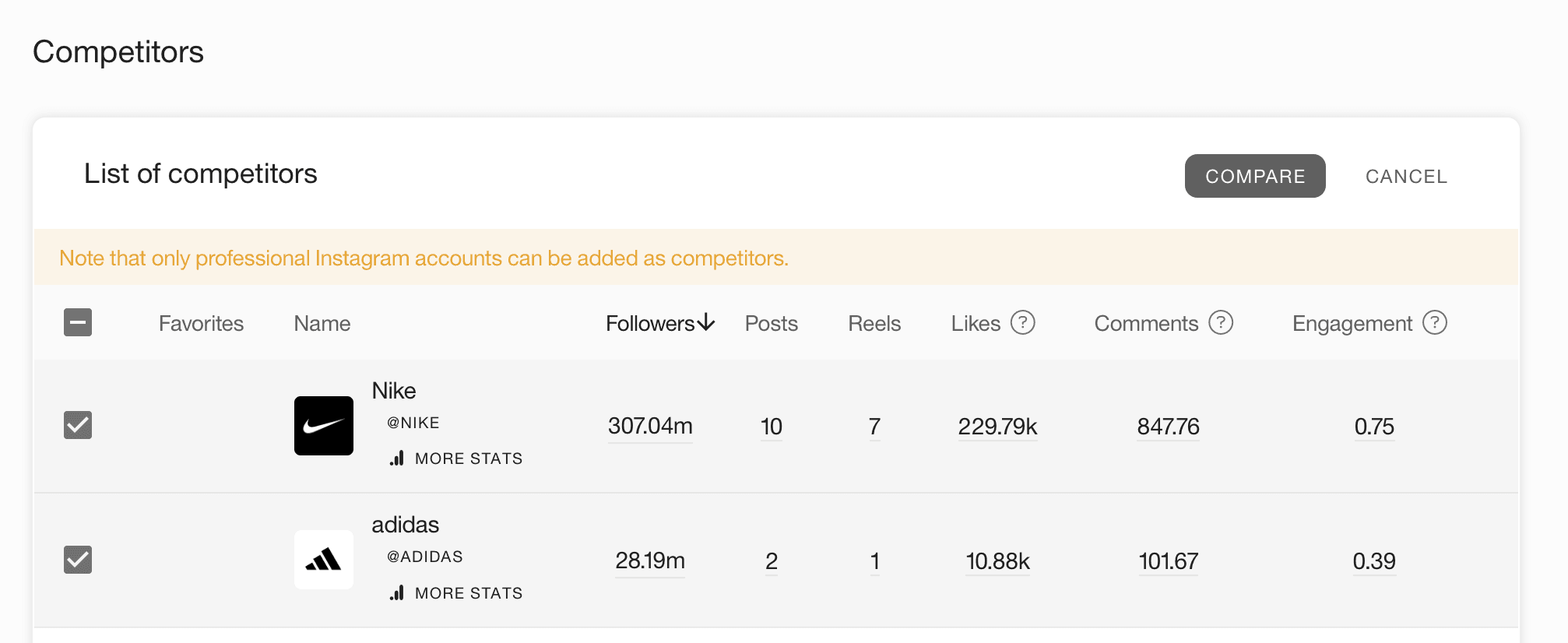This screenshot has width=1568, height=643.
Task: Click Nike's 229.79k likes value
Action: pyautogui.click(x=998, y=427)
